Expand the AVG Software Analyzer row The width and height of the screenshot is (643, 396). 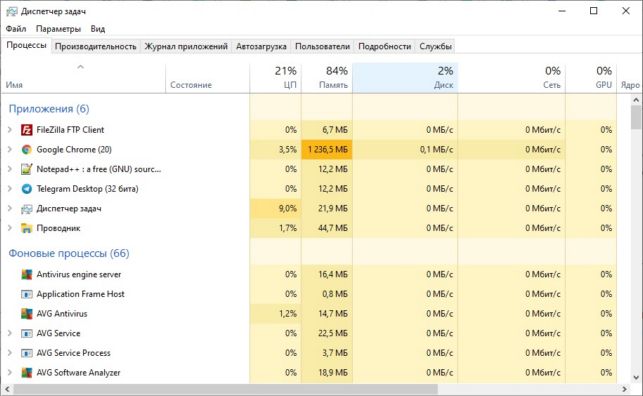[9, 372]
